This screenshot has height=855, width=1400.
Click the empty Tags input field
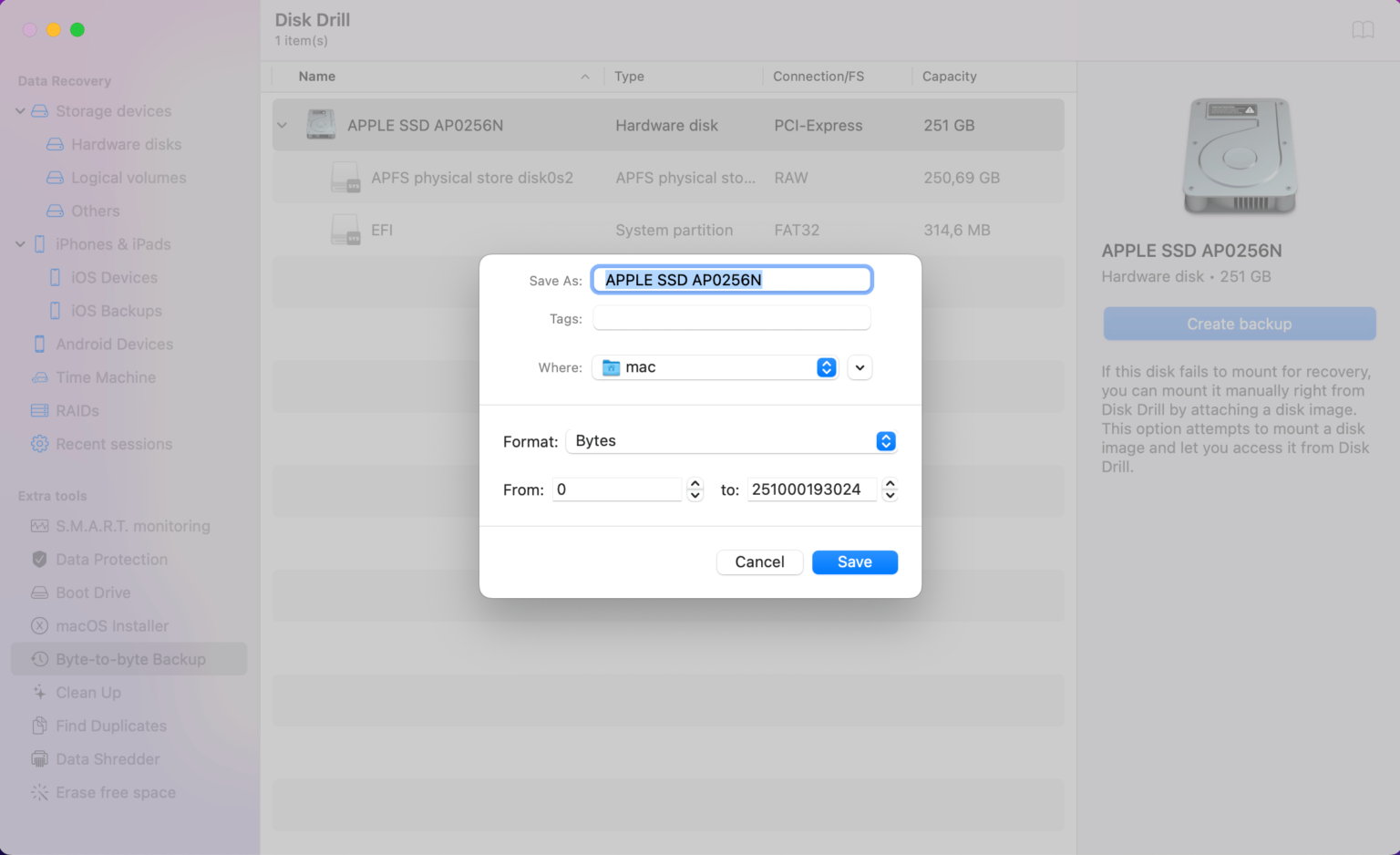click(731, 317)
